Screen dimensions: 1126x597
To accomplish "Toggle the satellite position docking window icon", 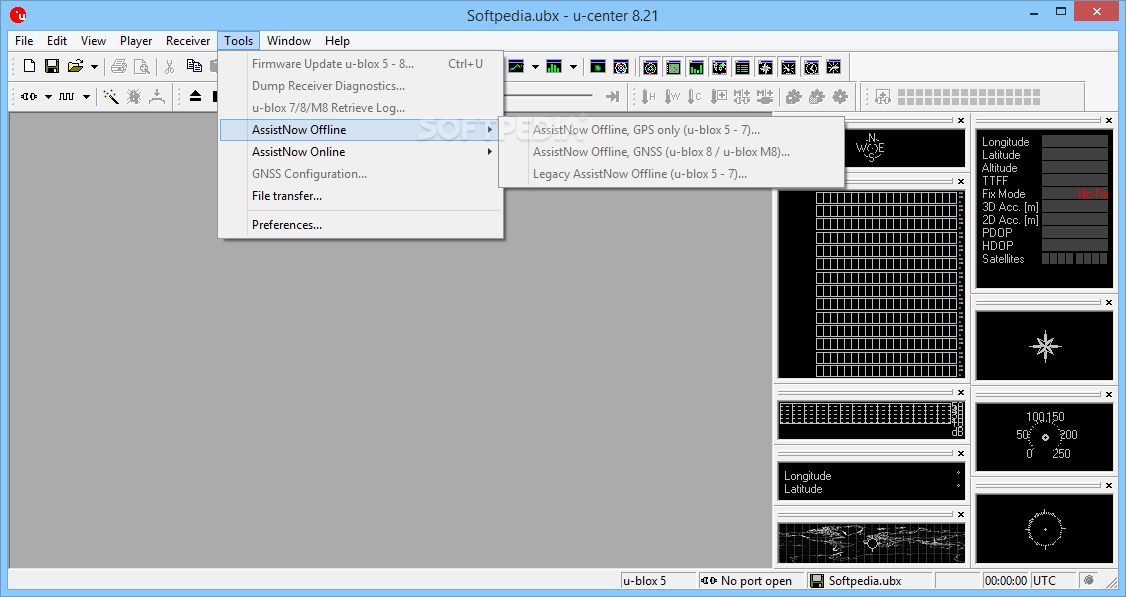I will point(651,68).
